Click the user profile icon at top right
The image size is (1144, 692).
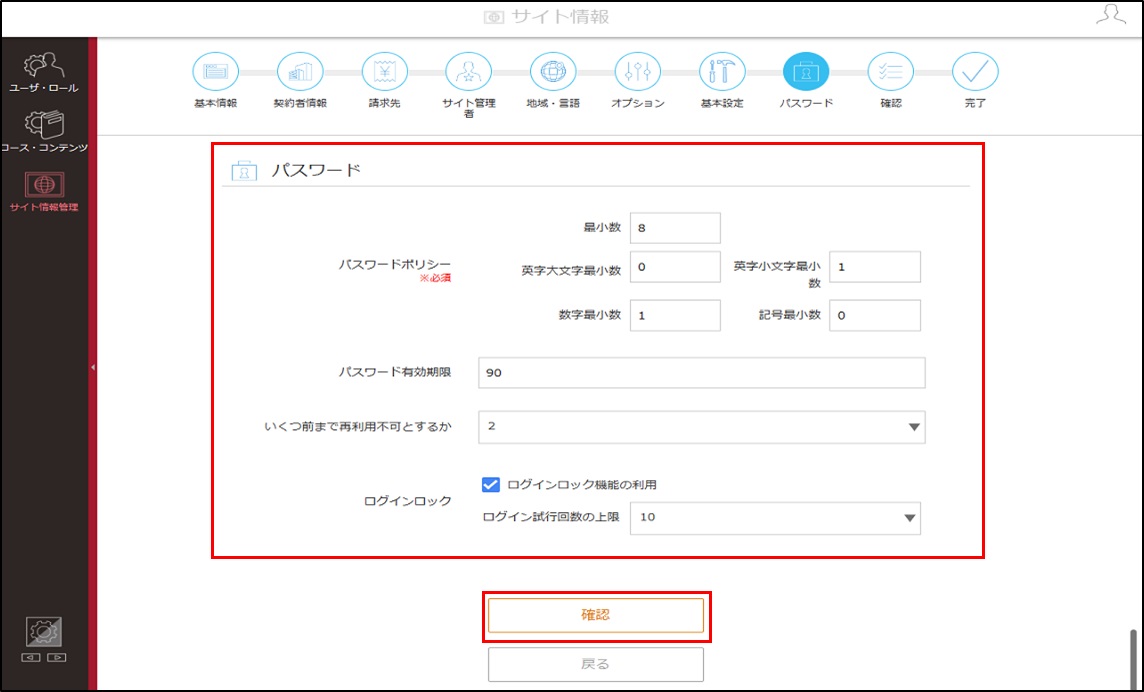click(1111, 15)
